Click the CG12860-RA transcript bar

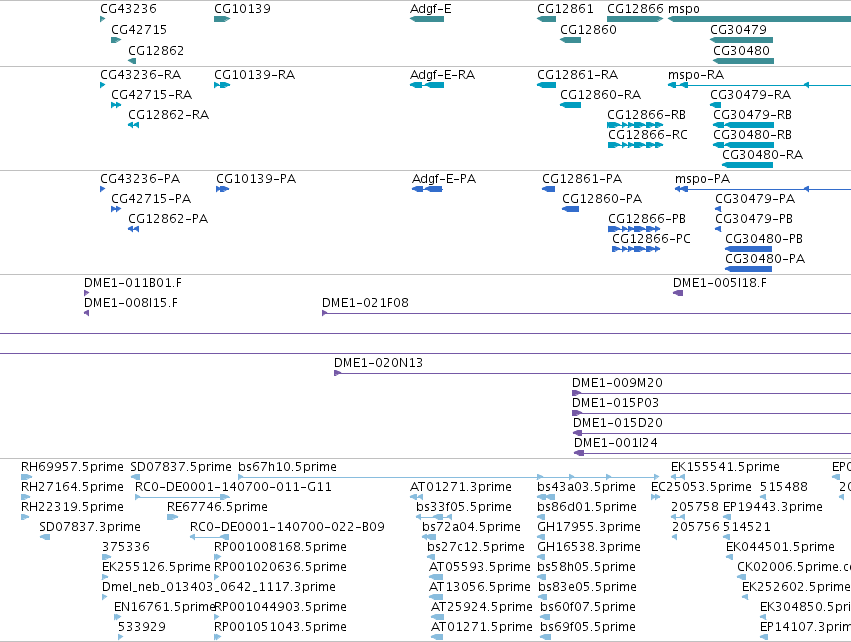570,105
